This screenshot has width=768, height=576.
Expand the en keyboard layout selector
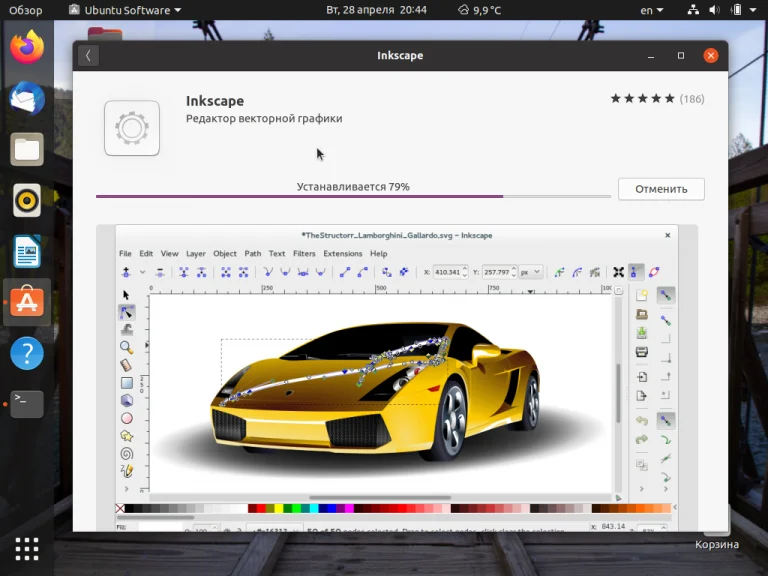(x=652, y=10)
